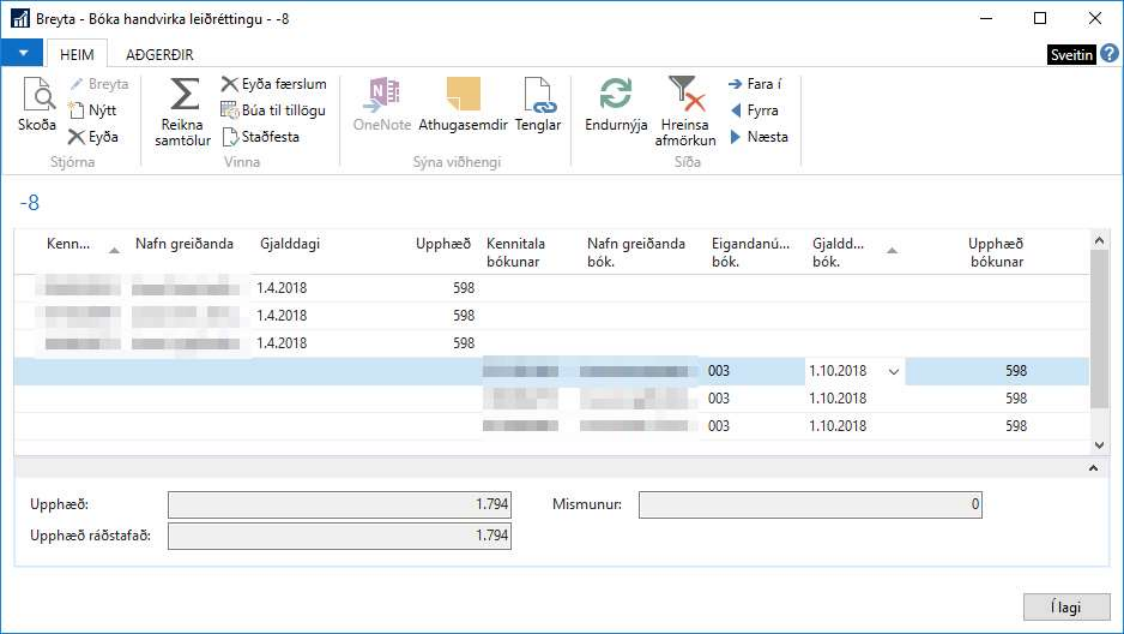
Task: Click the Mismunur value field
Action: click(x=810, y=505)
